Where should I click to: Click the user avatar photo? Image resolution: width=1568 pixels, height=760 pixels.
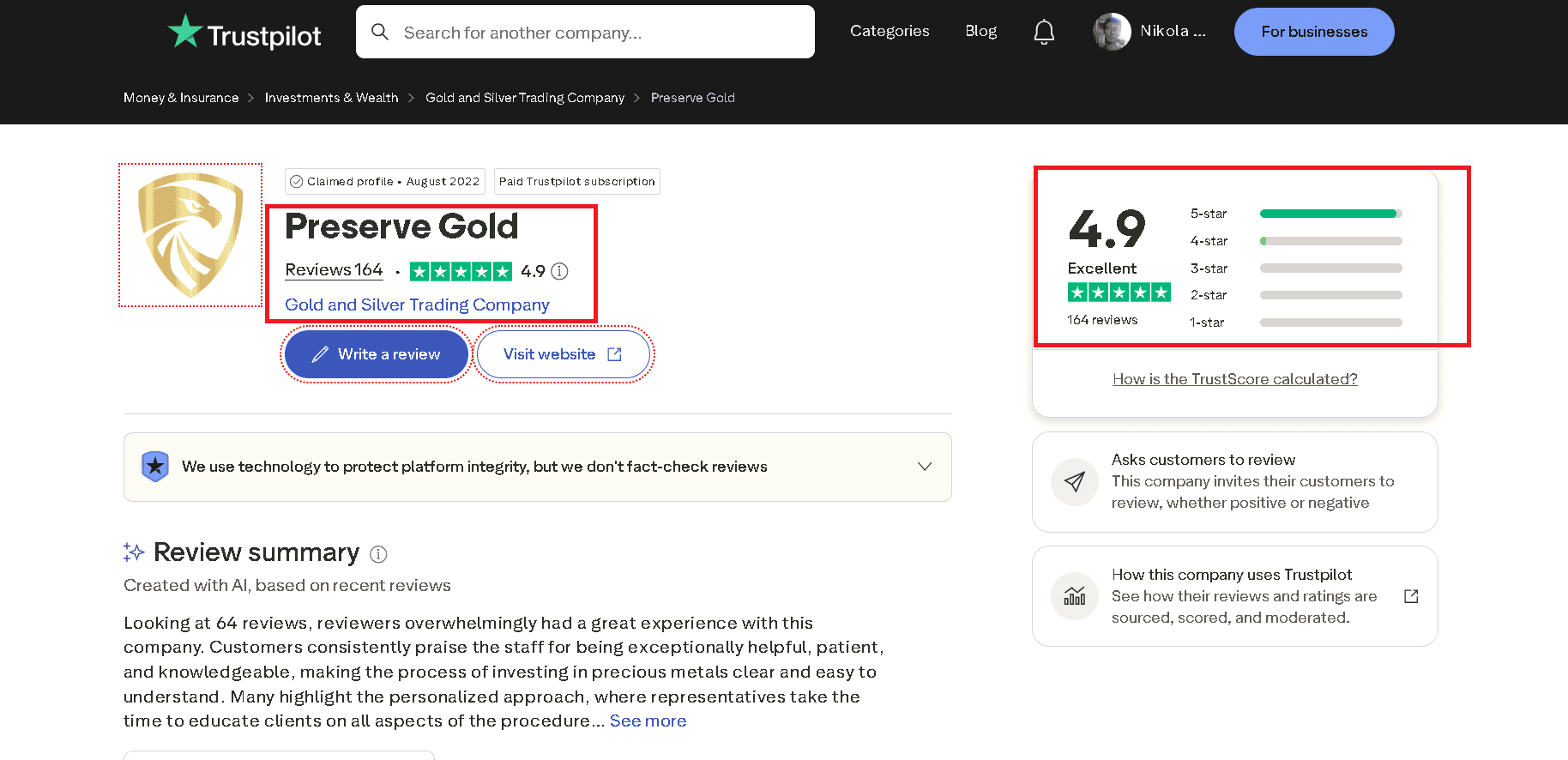[x=1112, y=32]
